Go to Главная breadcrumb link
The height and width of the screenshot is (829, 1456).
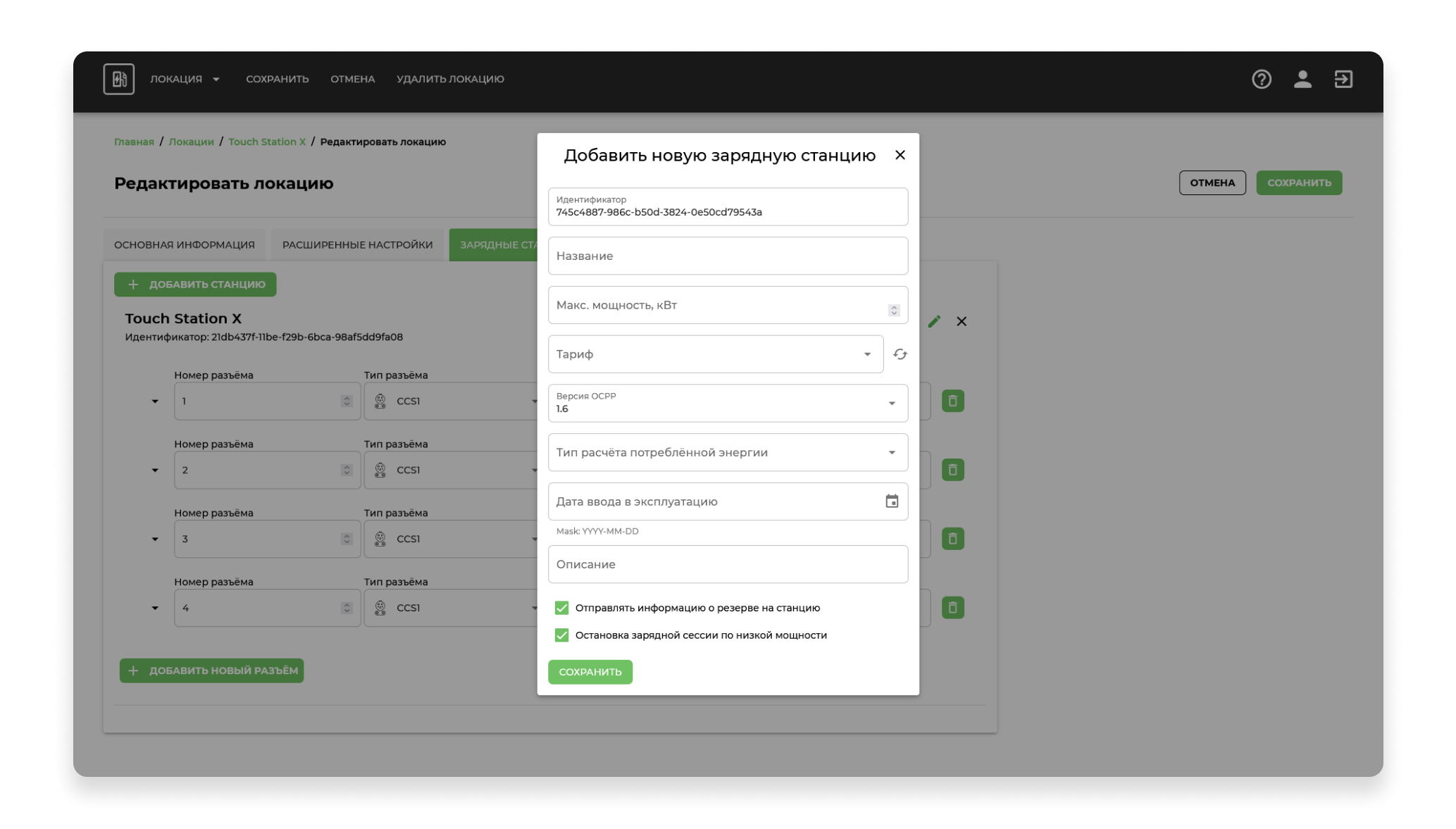[134, 142]
